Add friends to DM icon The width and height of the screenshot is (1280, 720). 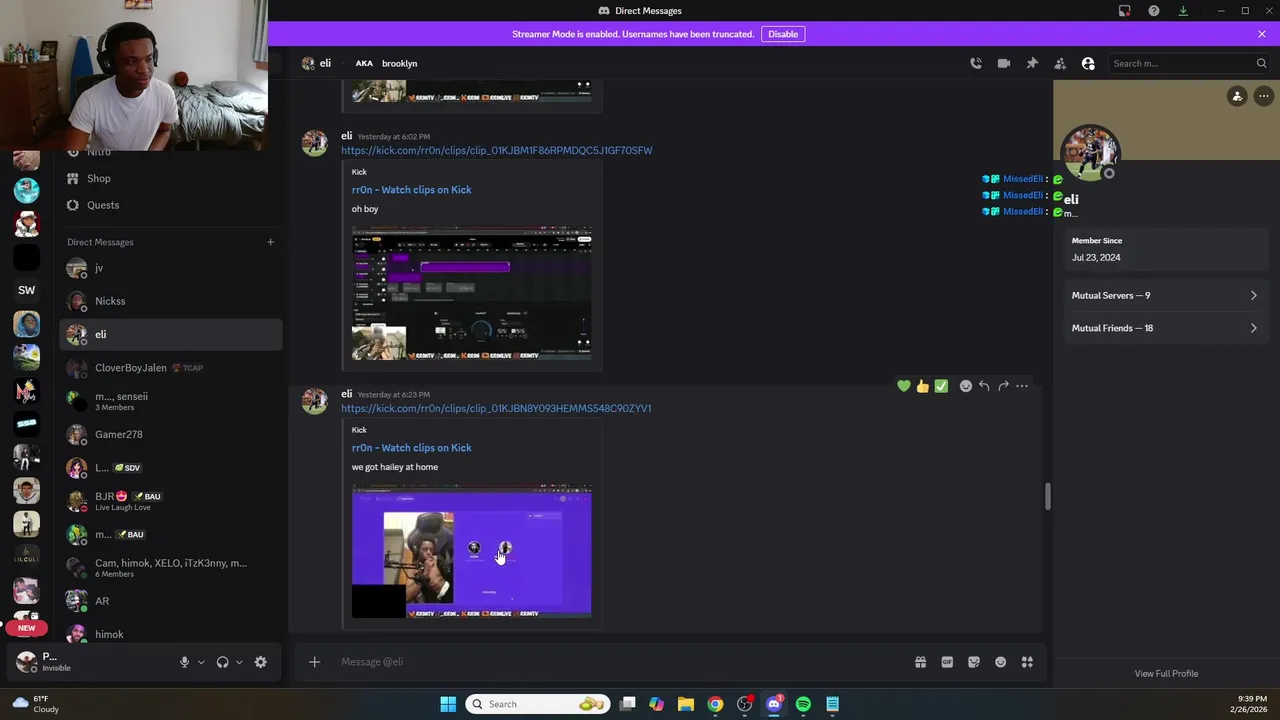tap(1060, 63)
